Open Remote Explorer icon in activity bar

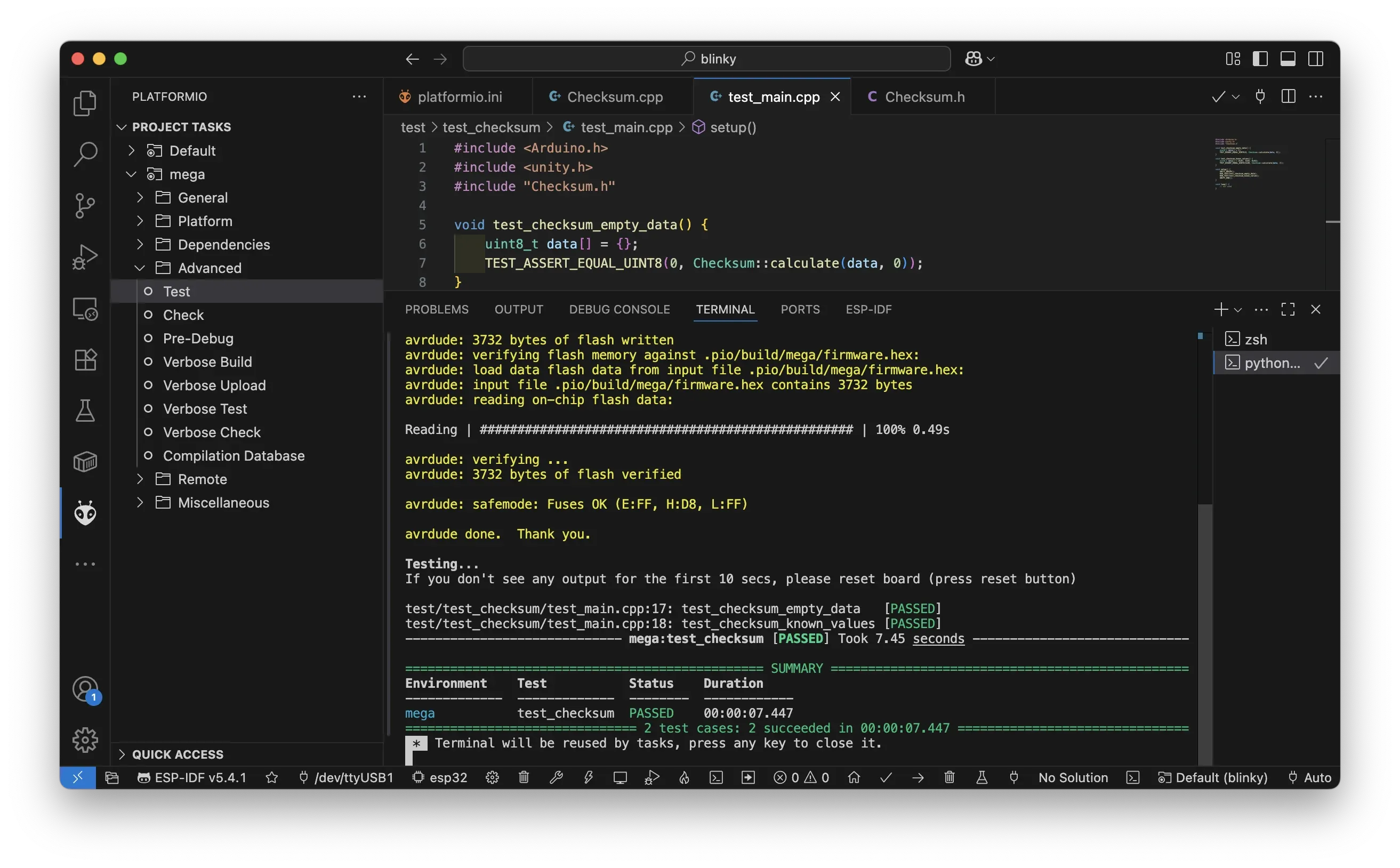(85, 309)
